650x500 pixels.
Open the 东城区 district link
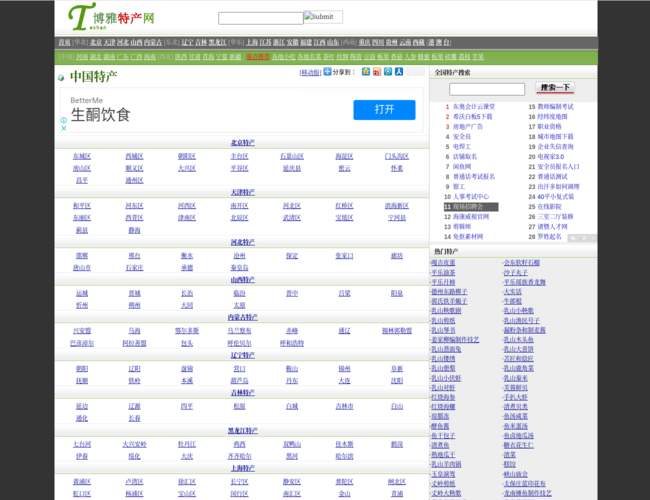pyautogui.click(x=81, y=157)
